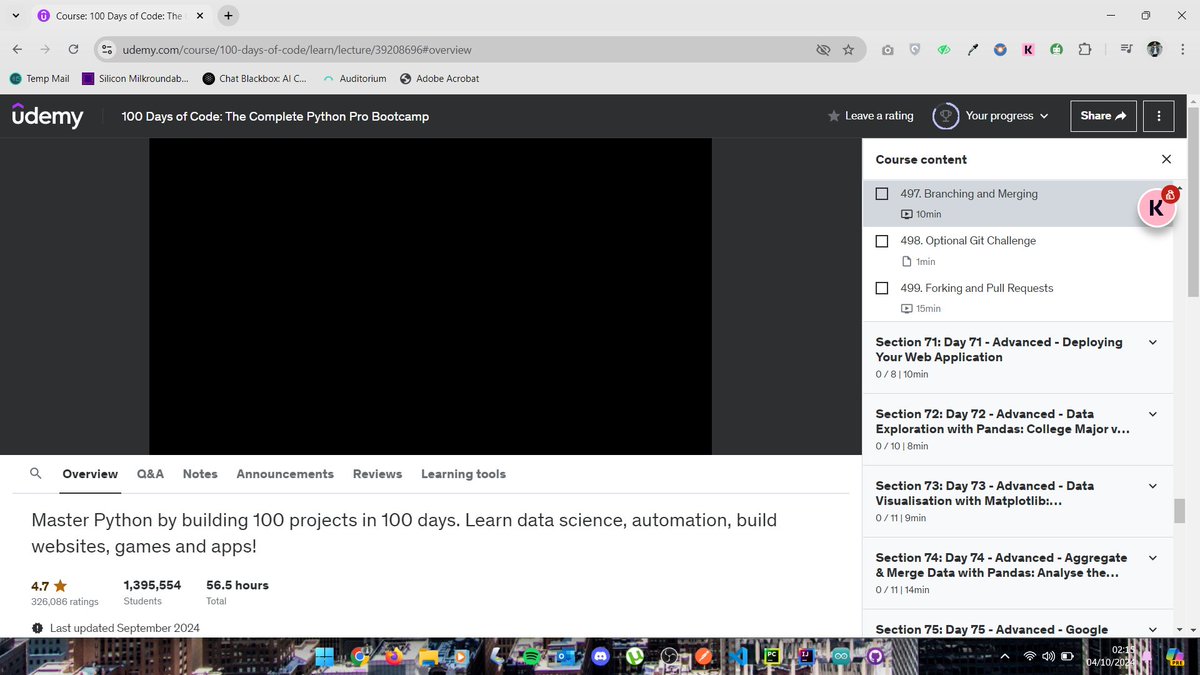Click the camera screenshot extension icon
This screenshot has height=675, width=1200.
(887, 49)
